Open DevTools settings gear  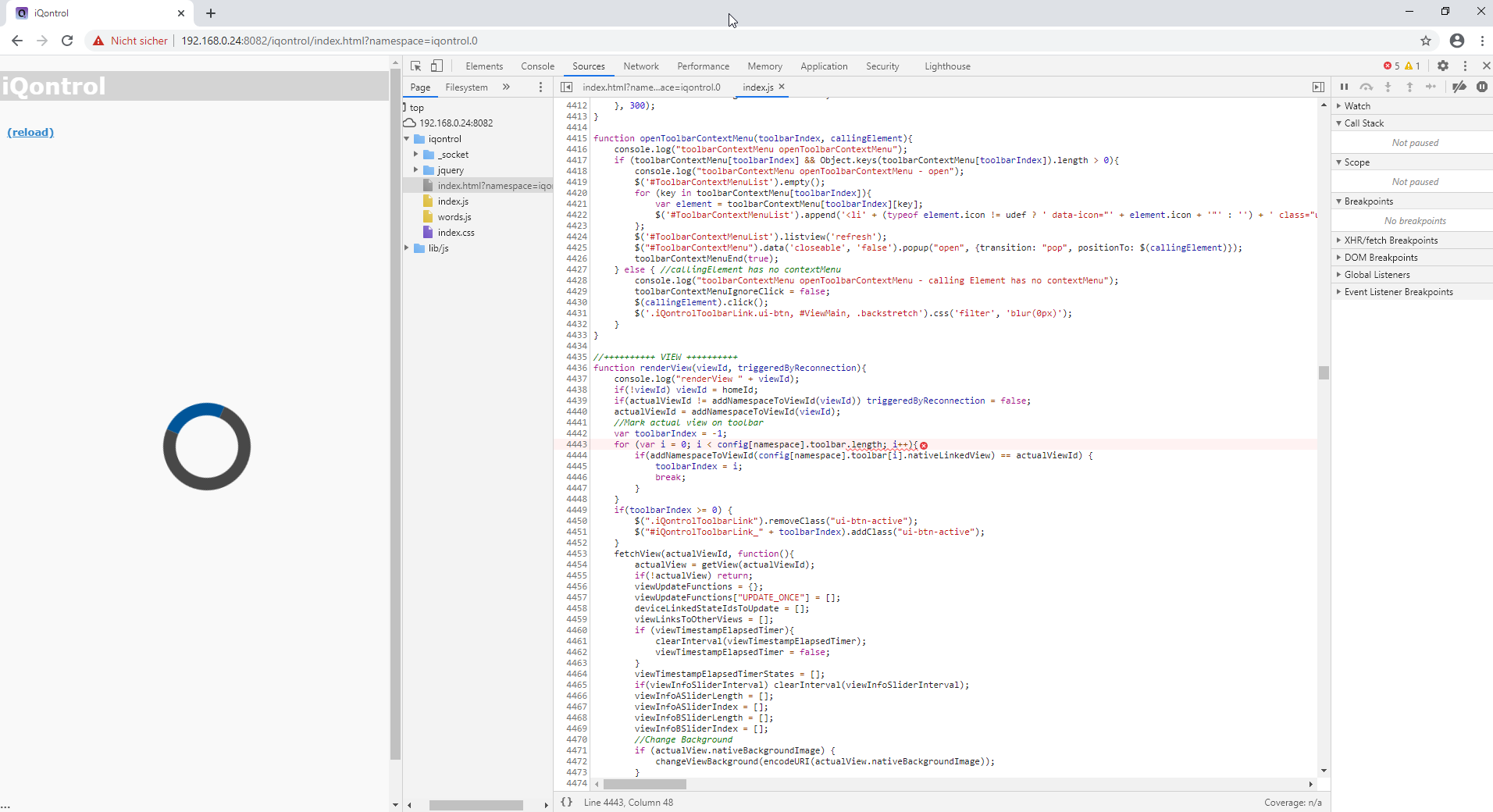(1443, 66)
